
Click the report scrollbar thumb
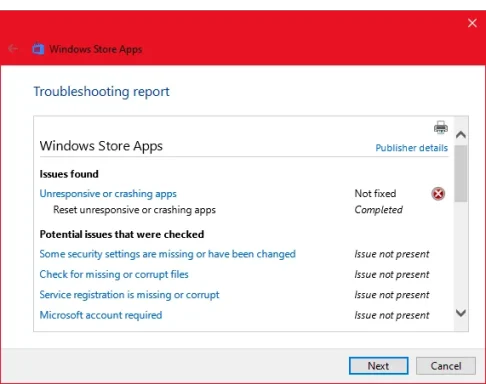pyautogui.click(x=461, y=173)
